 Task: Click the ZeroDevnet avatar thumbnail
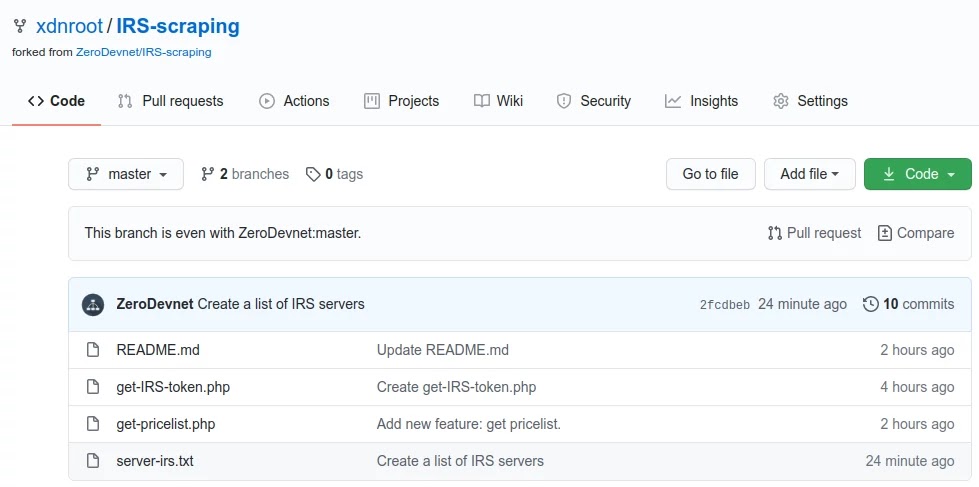tap(93, 305)
